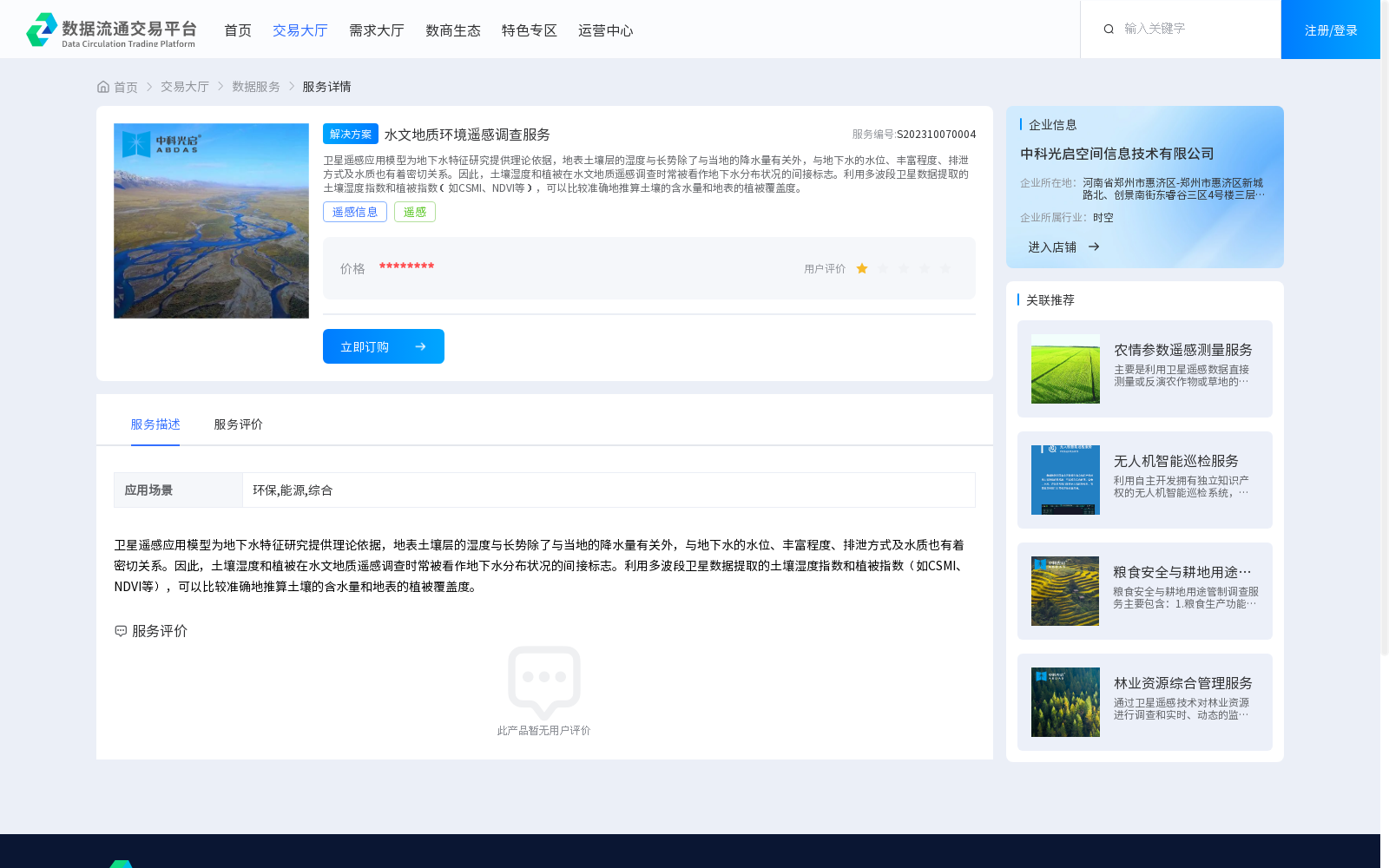Click 粮食安全与耕地用途 title
The height and width of the screenshot is (868, 1389).
(x=1183, y=572)
